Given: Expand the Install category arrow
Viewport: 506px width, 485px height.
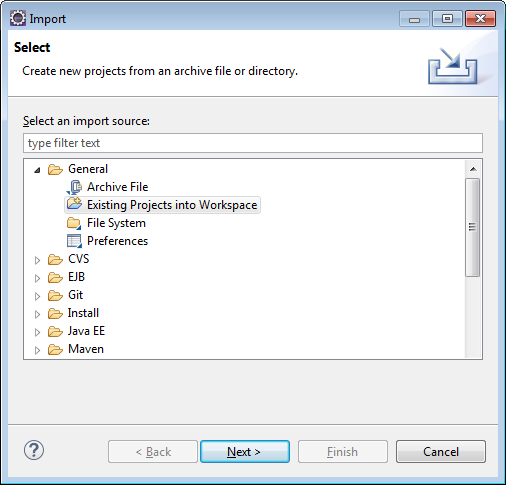Looking at the screenshot, I should point(37,314).
